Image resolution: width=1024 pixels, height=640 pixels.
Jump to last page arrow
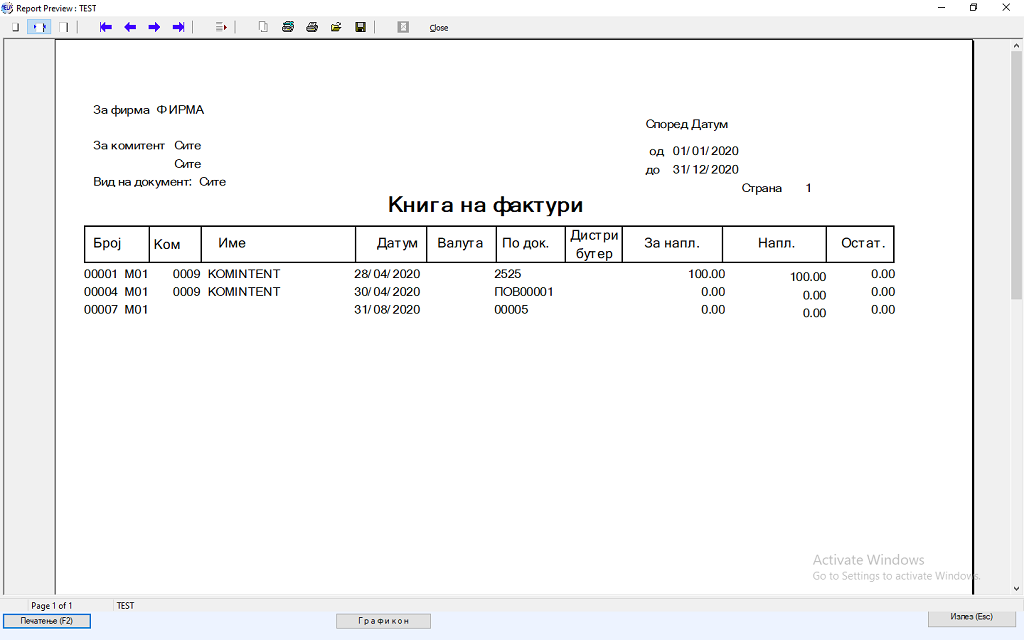(x=178, y=27)
